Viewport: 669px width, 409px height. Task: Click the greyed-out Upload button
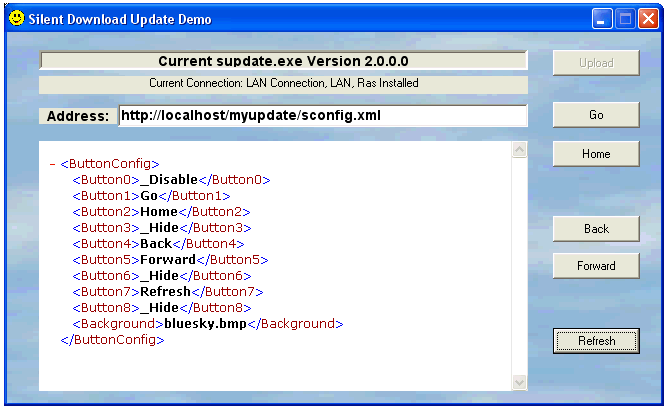[596, 63]
